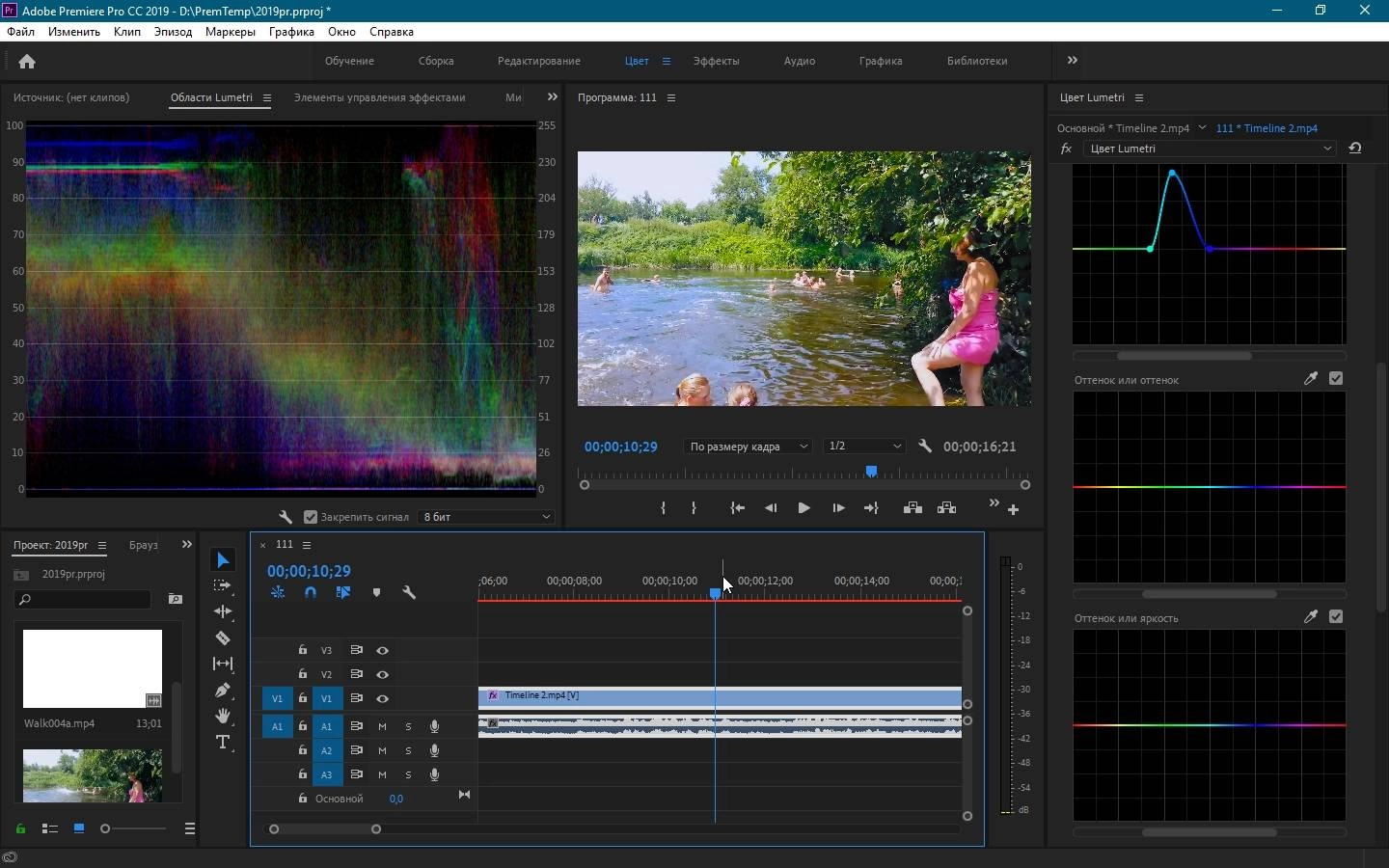This screenshot has width=1389, height=868.
Task: Open Lumetri scopes wrench settings
Action: click(286, 517)
